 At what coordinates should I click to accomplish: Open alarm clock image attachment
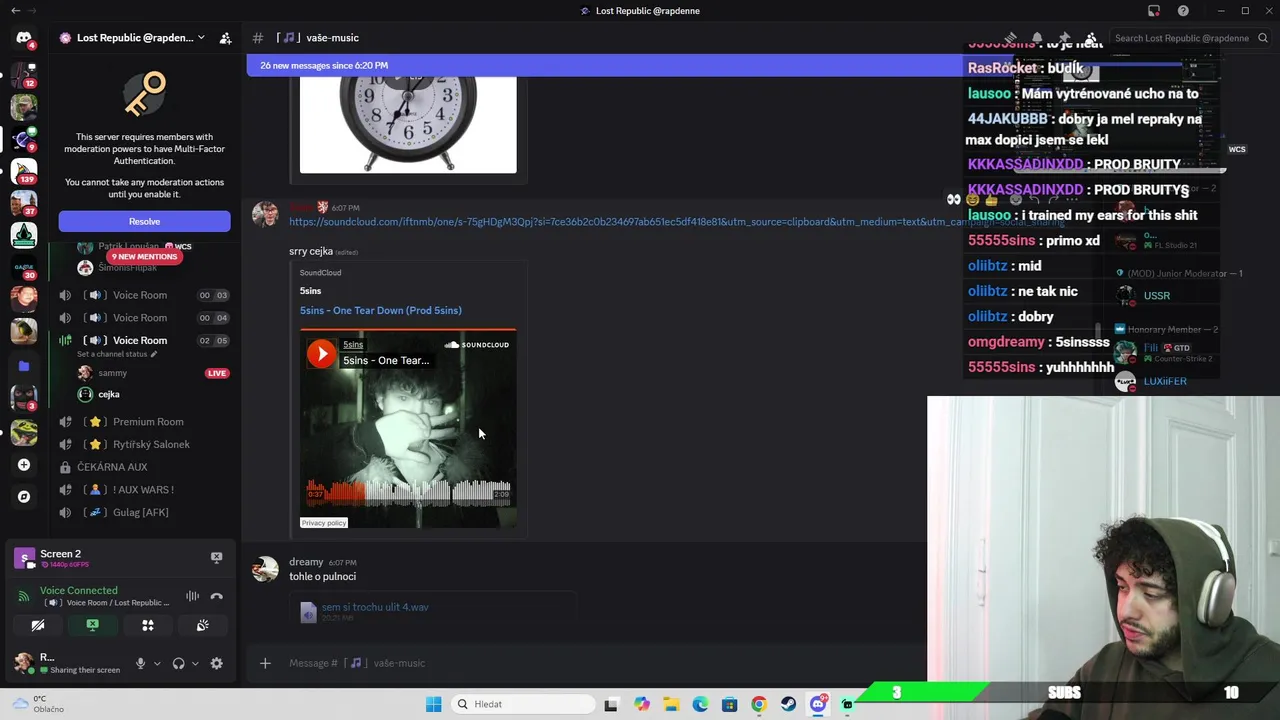pos(408,125)
